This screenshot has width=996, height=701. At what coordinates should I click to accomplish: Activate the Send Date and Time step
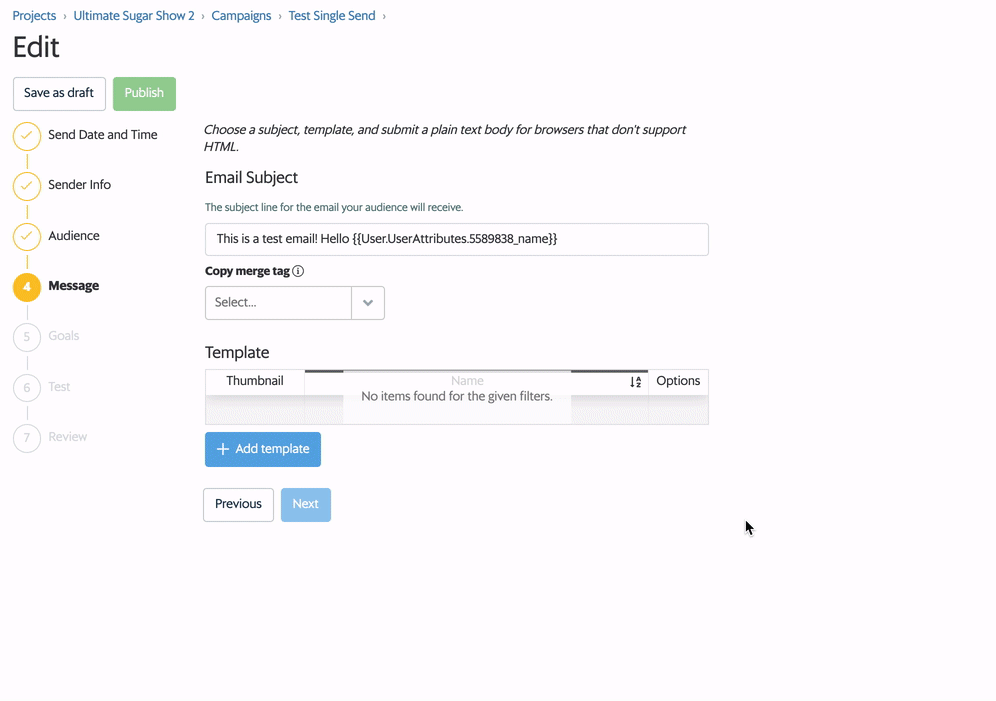point(103,133)
